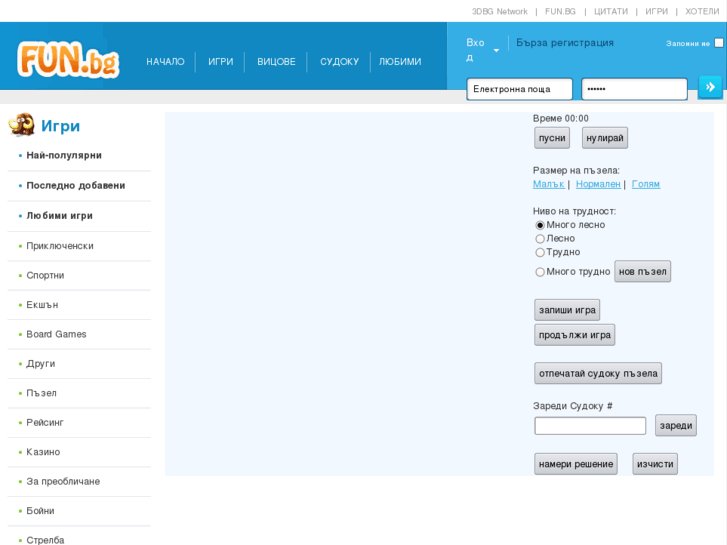Open the ХОТЕЛИ top link
Viewport: 727px width, 545px height.
tap(702, 12)
